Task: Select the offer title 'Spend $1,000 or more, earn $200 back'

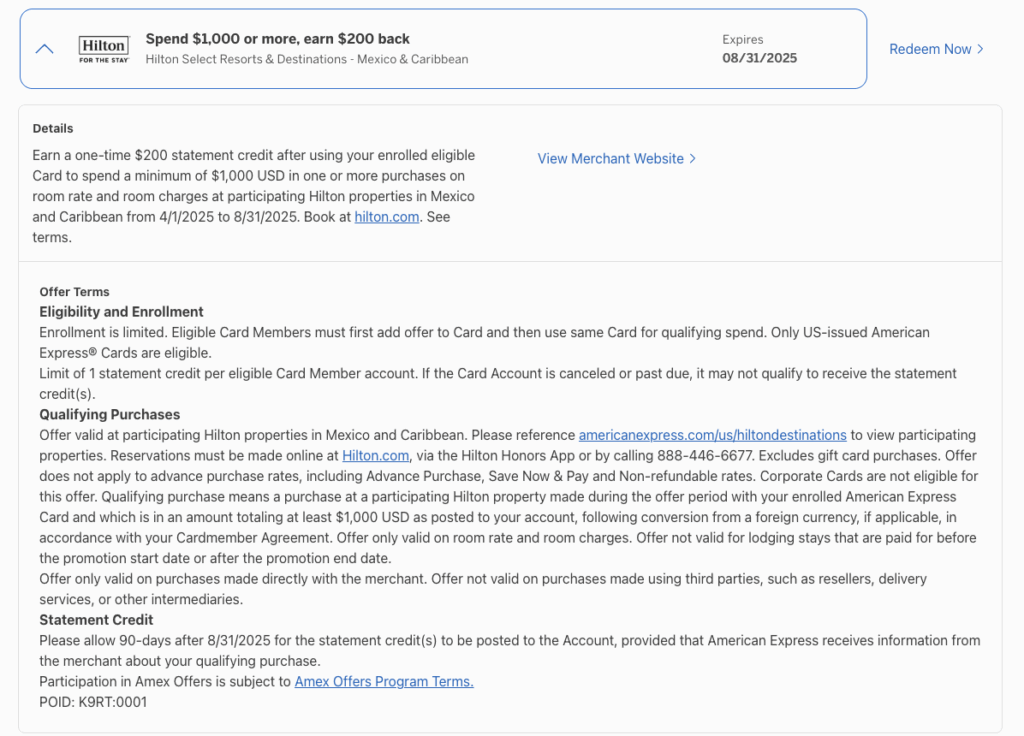Action: point(278,39)
